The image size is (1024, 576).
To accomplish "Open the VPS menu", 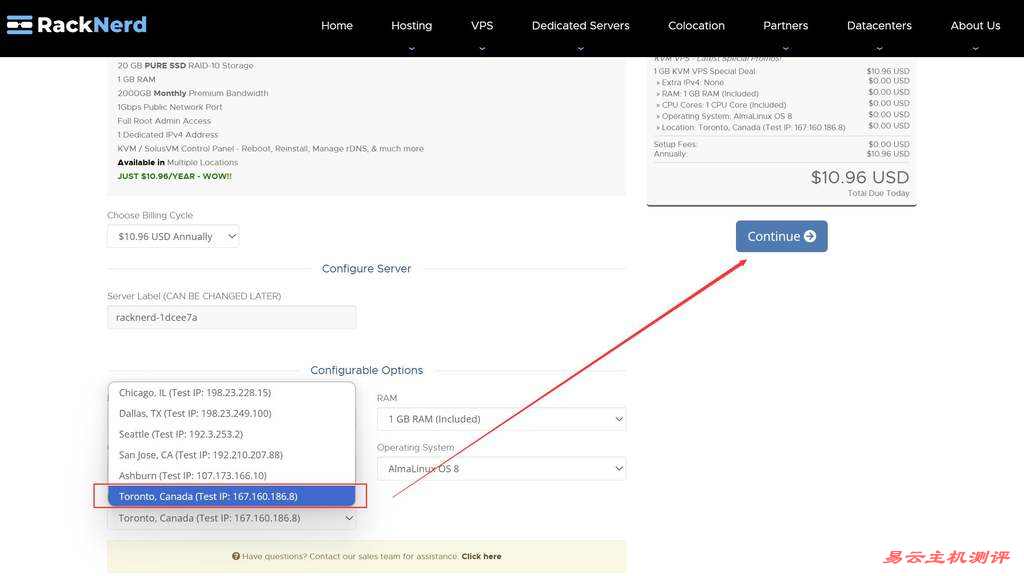I will [482, 25].
